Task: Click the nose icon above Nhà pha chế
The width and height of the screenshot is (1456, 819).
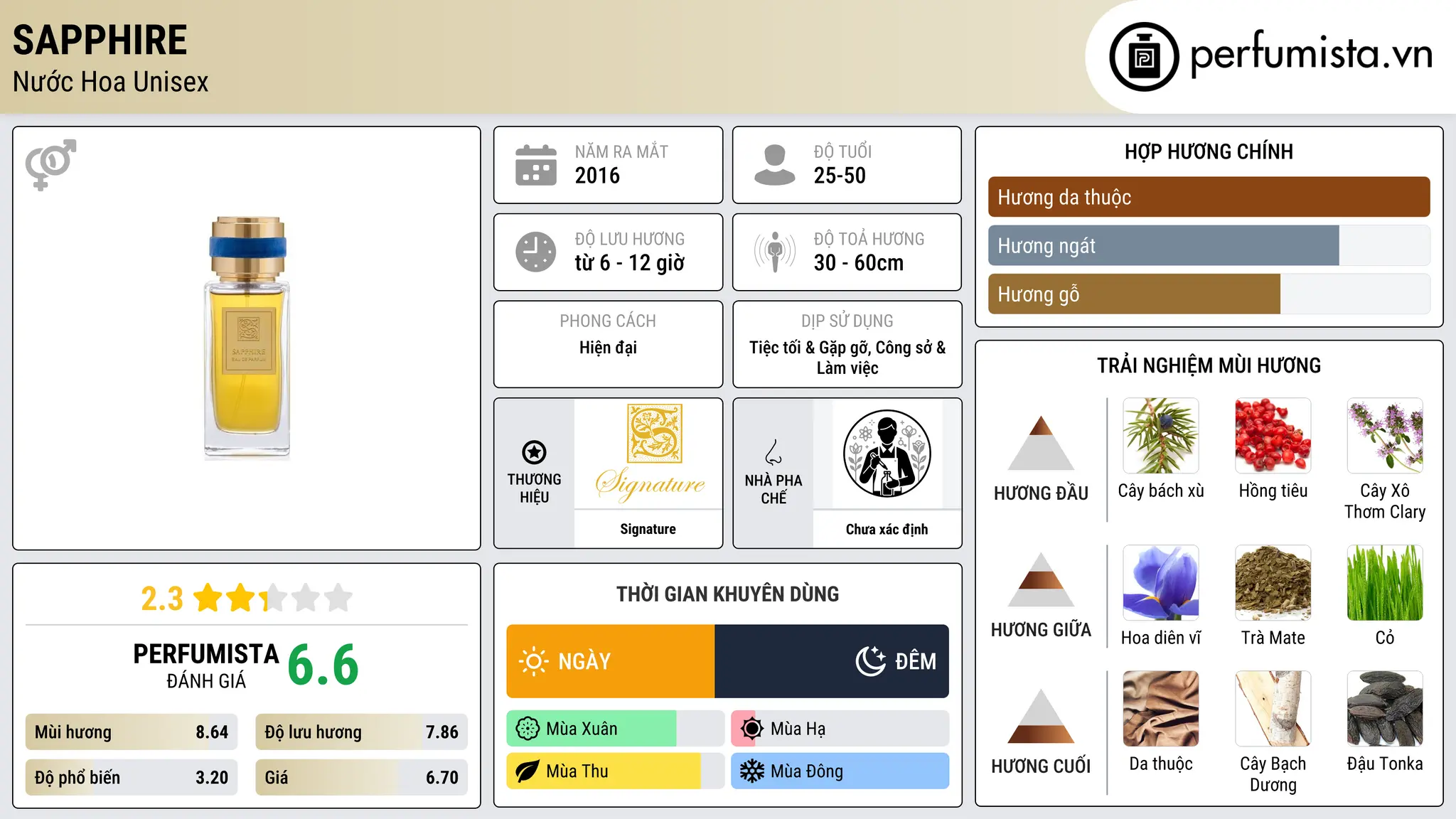Action: (773, 452)
